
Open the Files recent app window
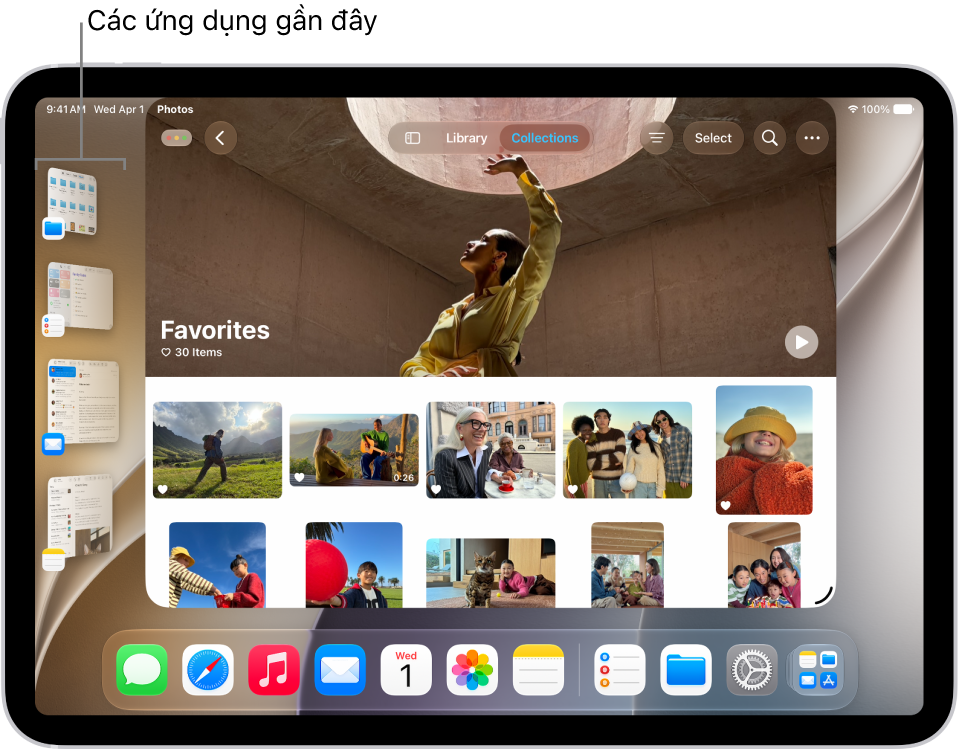click(72, 201)
